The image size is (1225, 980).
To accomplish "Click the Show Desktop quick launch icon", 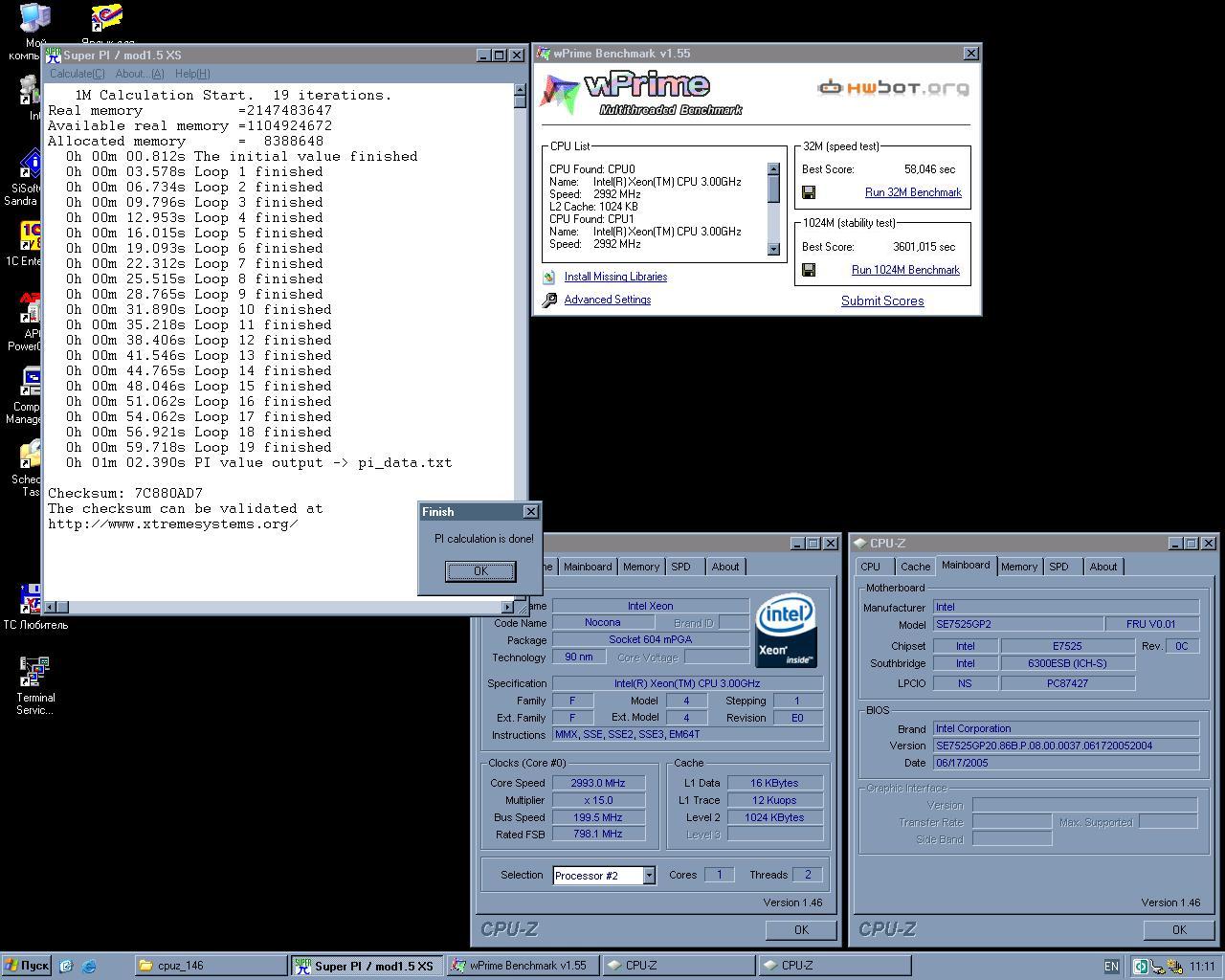I will click(66, 966).
